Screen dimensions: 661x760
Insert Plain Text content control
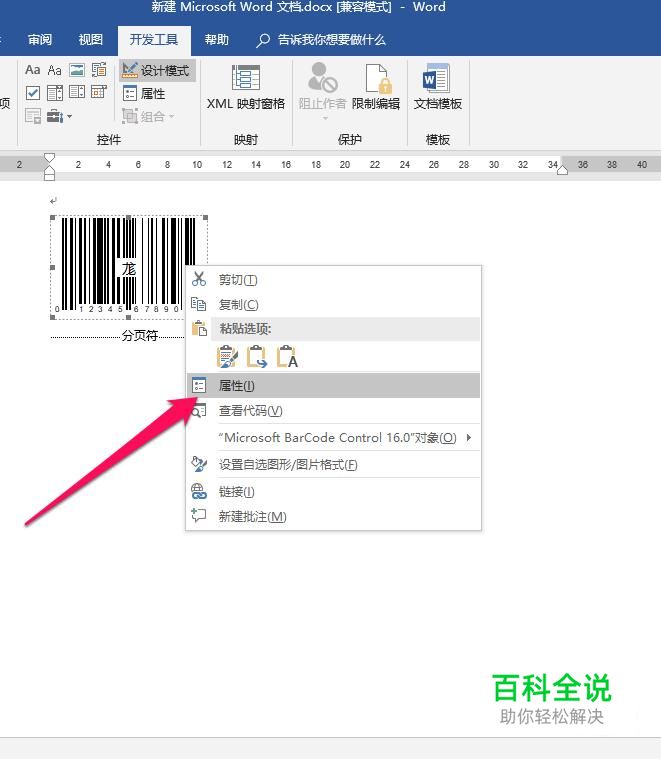click(54, 70)
